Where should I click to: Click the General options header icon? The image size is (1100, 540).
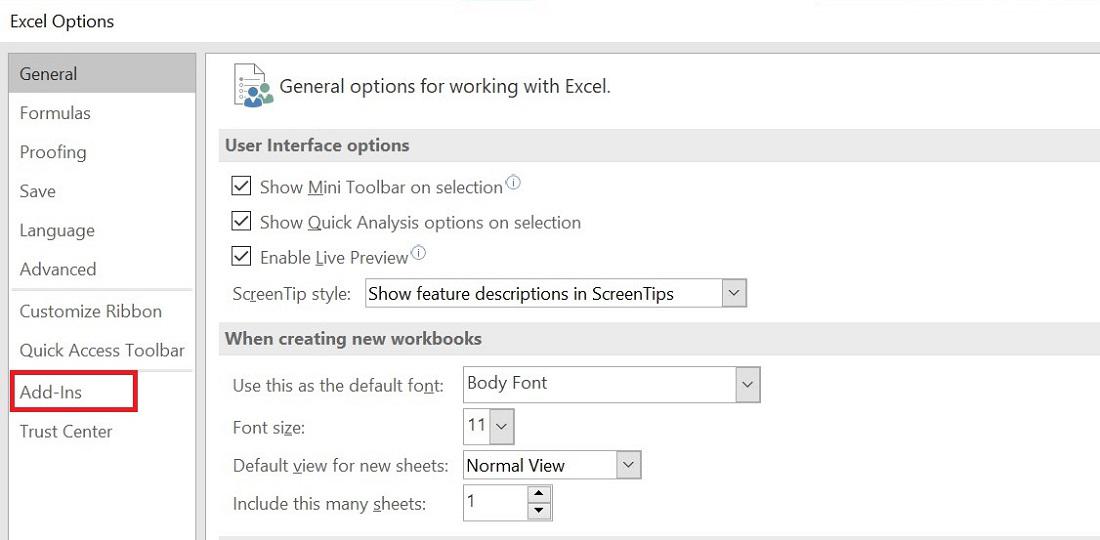[252, 85]
